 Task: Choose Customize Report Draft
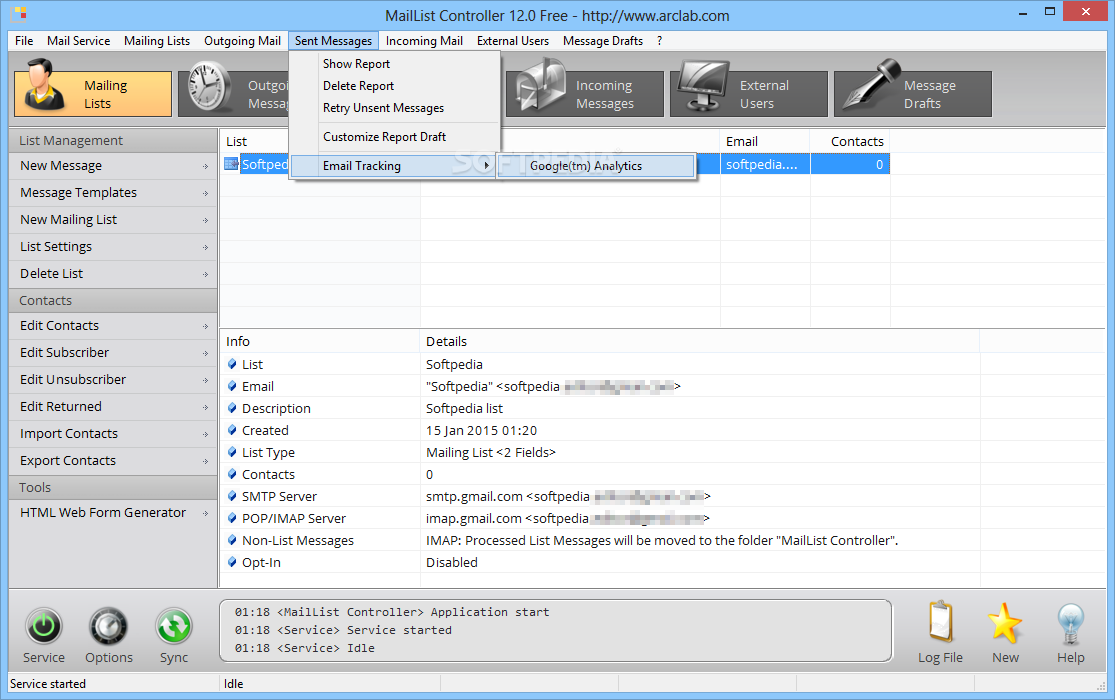pyautogui.click(x=385, y=137)
